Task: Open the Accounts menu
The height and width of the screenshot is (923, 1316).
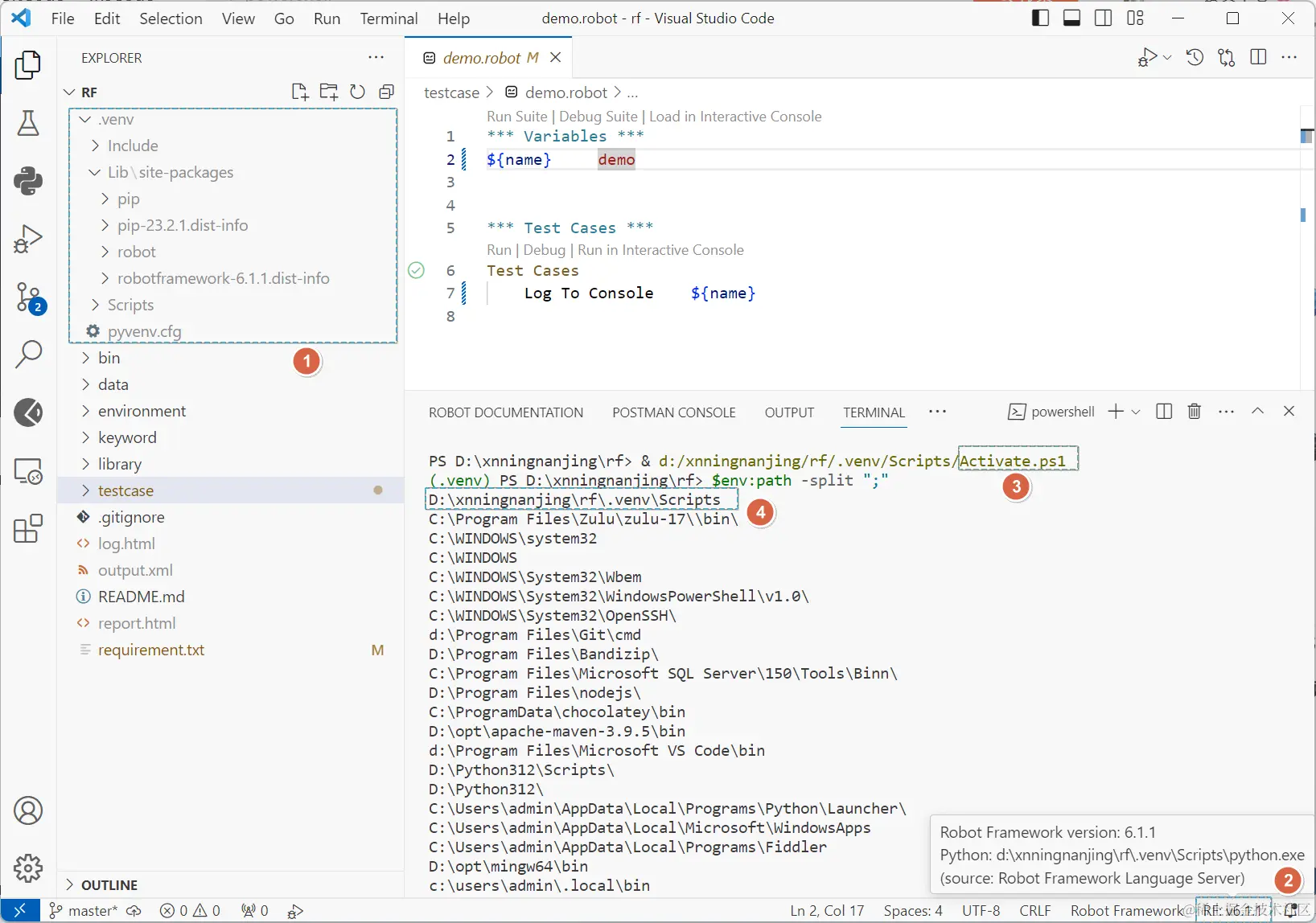Action: pos(28,810)
